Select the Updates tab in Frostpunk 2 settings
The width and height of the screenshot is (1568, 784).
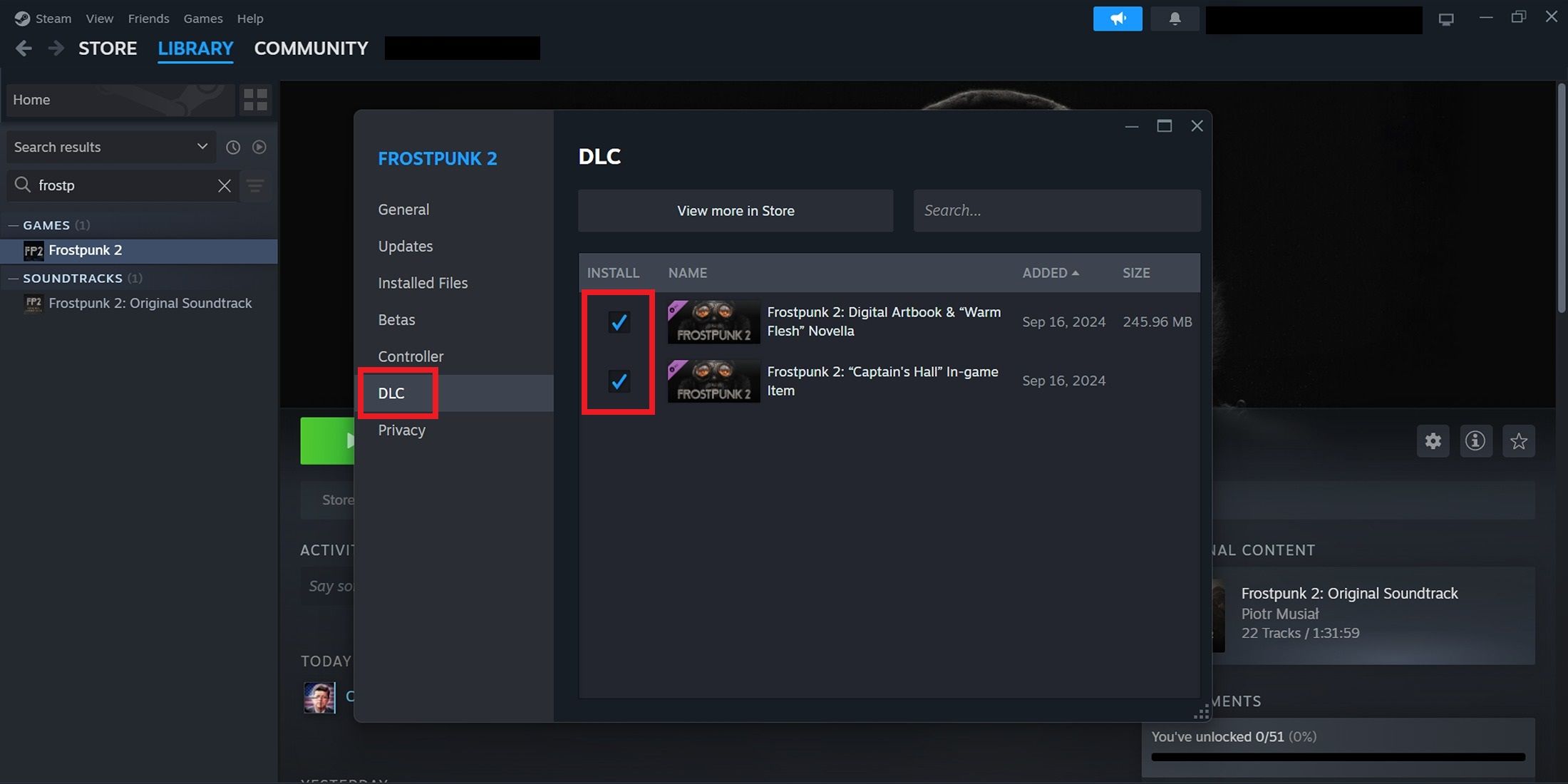(x=405, y=245)
